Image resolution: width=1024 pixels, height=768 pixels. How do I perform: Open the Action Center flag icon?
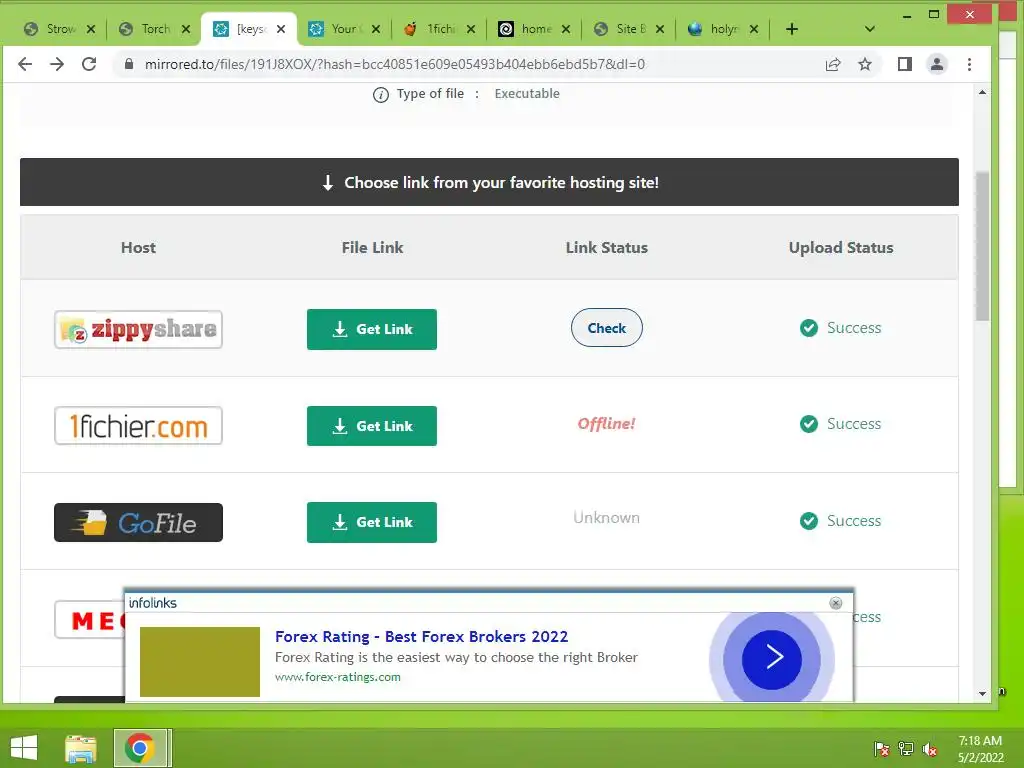tap(881, 748)
